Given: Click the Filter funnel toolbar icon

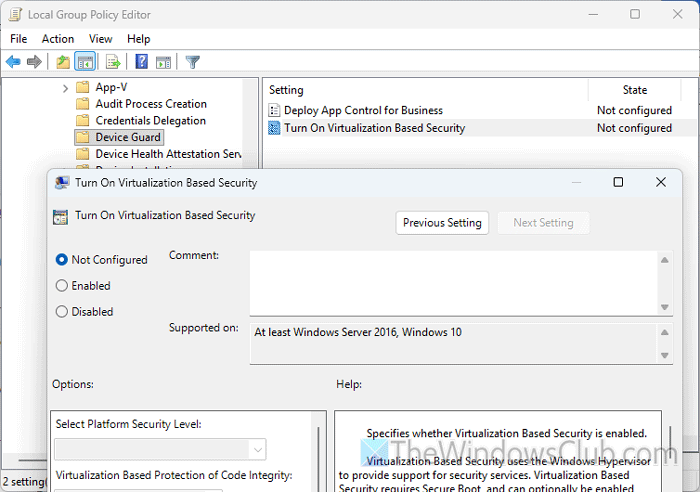Looking at the screenshot, I should 192,62.
